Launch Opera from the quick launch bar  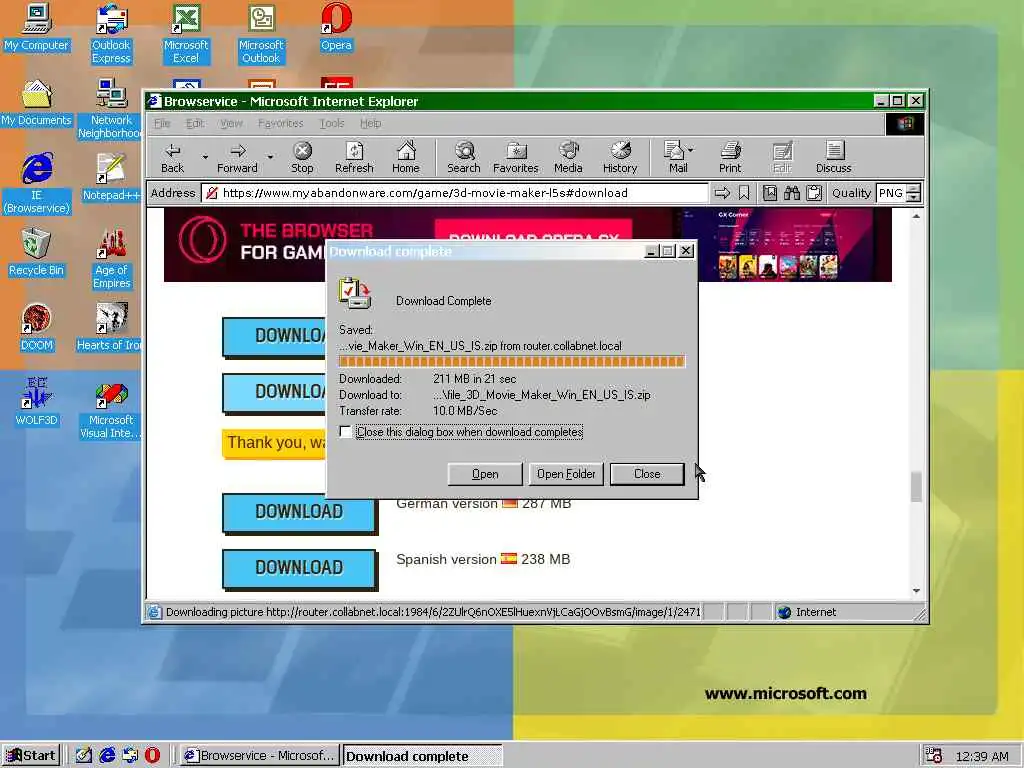tap(152, 755)
